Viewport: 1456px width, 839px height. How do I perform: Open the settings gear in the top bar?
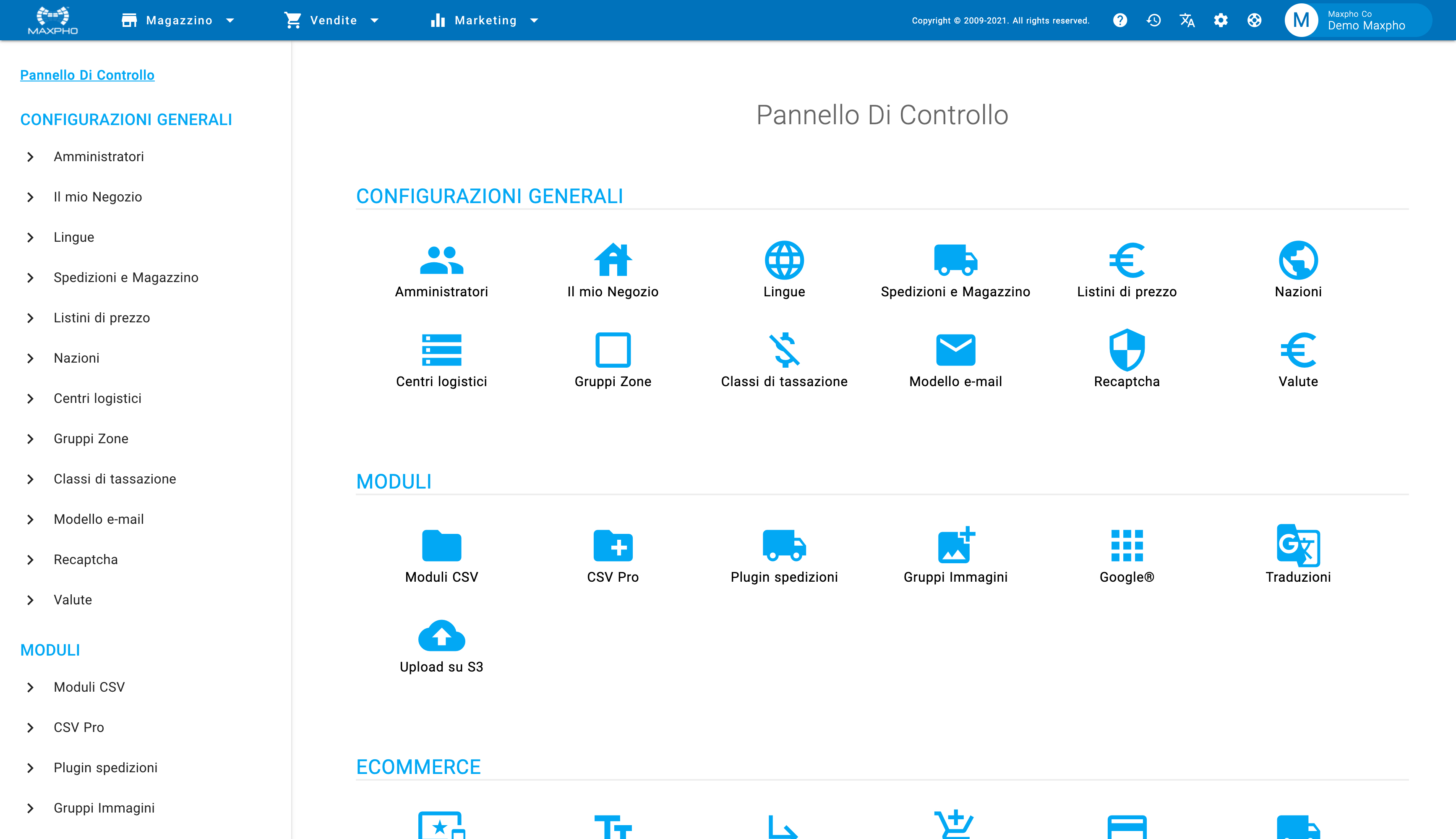[x=1221, y=20]
